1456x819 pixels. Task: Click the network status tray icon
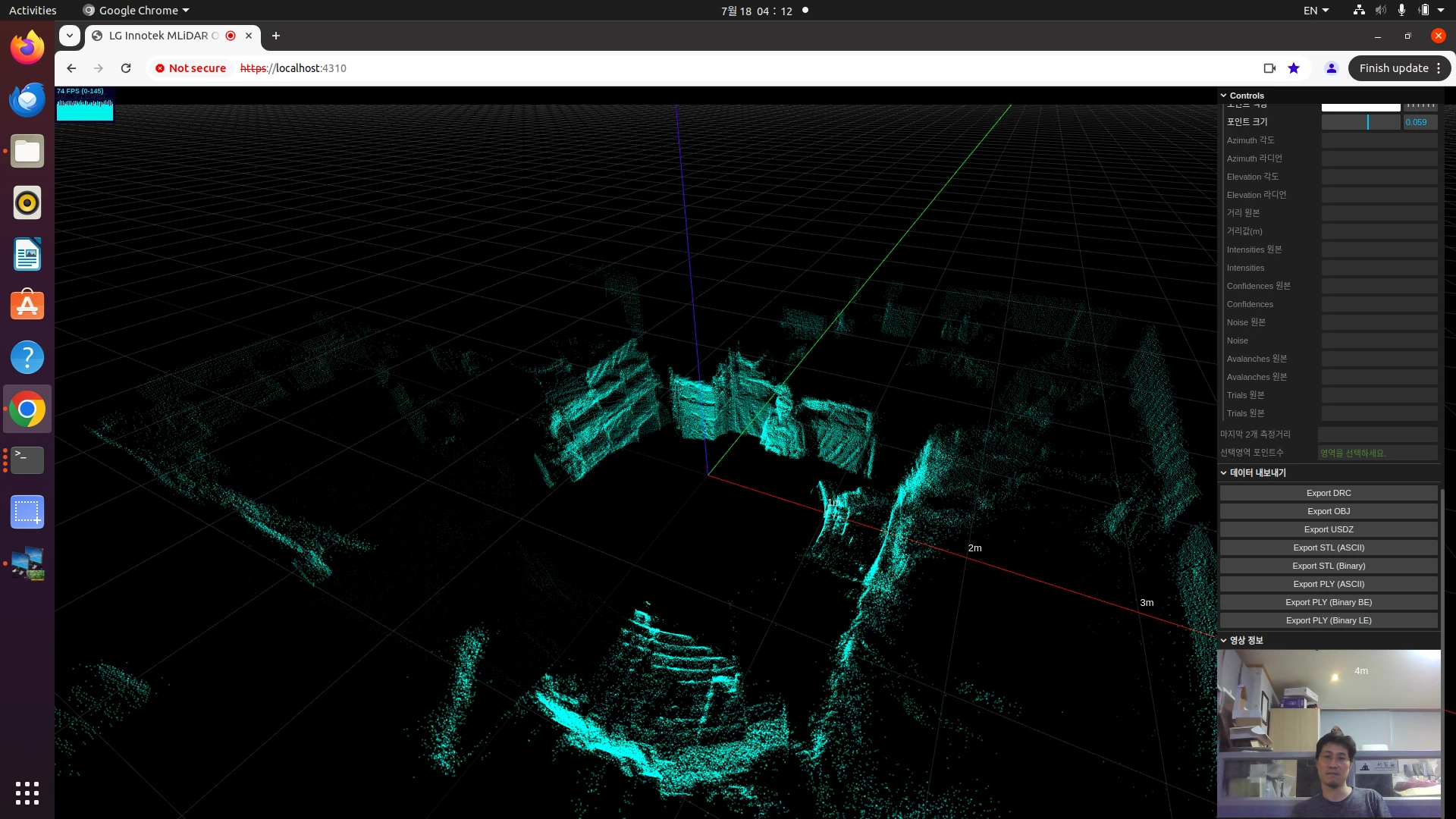tap(1359, 11)
